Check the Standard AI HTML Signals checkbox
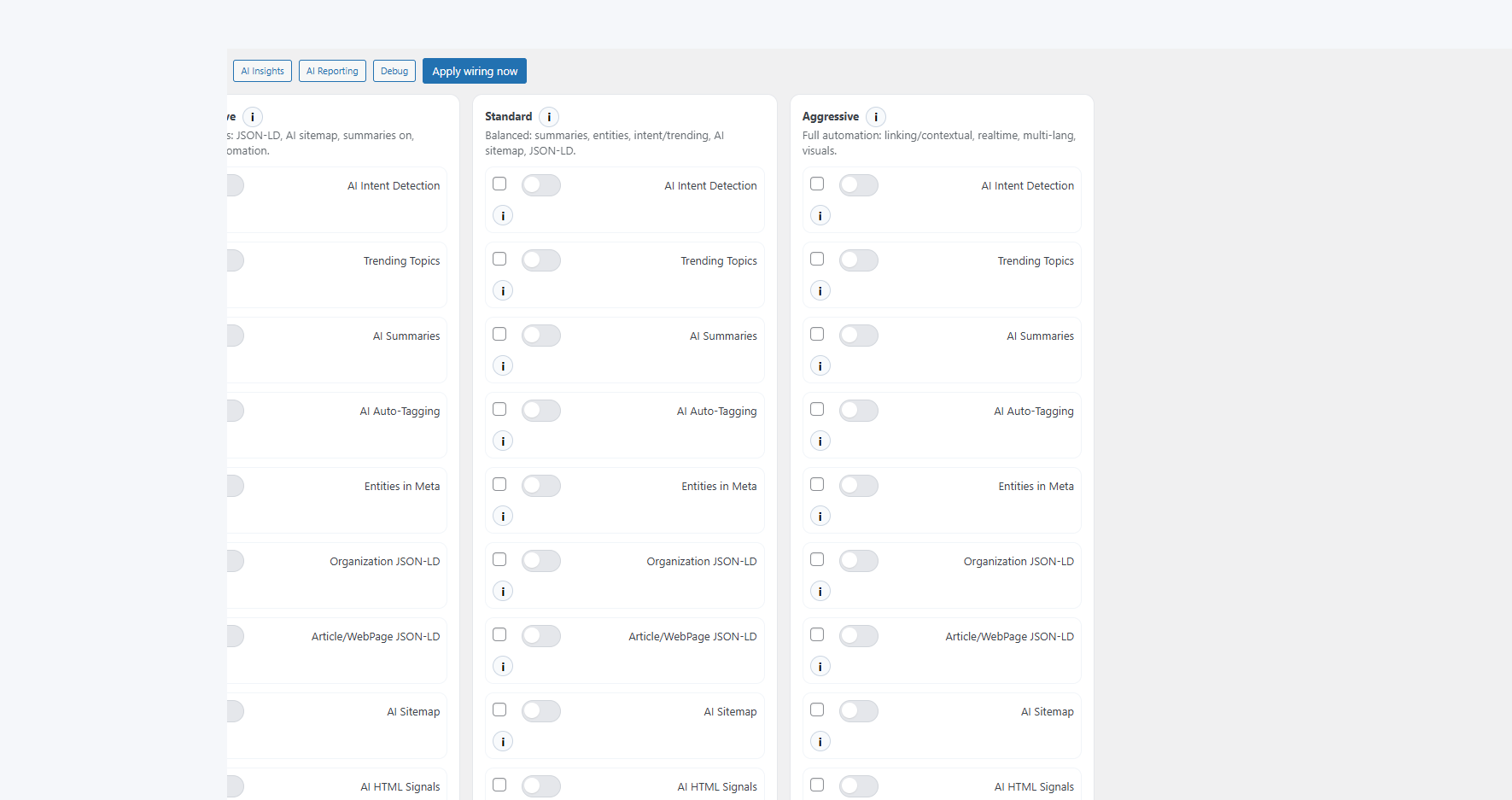The height and width of the screenshot is (800, 1512). (499, 785)
